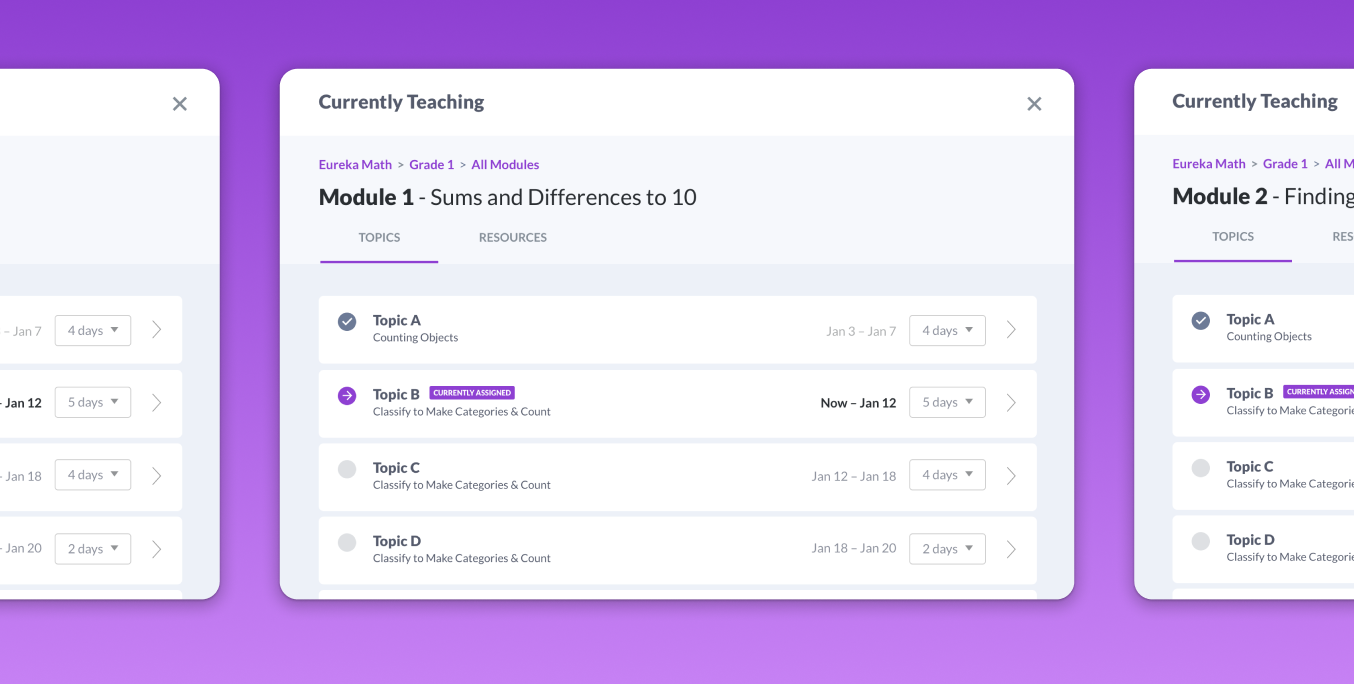Screen dimensions: 1354x684
Task: Open the All Modules breadcrumb link
Action: [505, 164]
